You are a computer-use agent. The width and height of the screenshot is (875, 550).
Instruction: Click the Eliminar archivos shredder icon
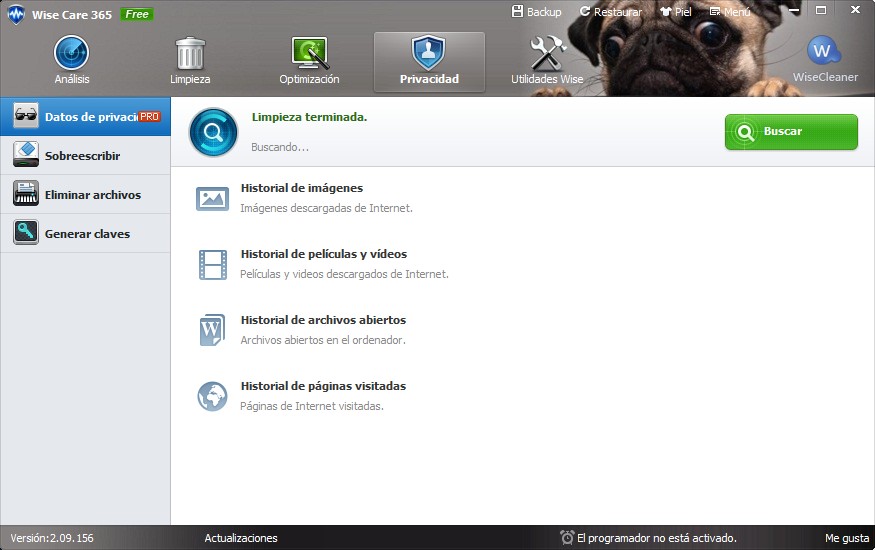pyautogui.click(x=26, y=194)
